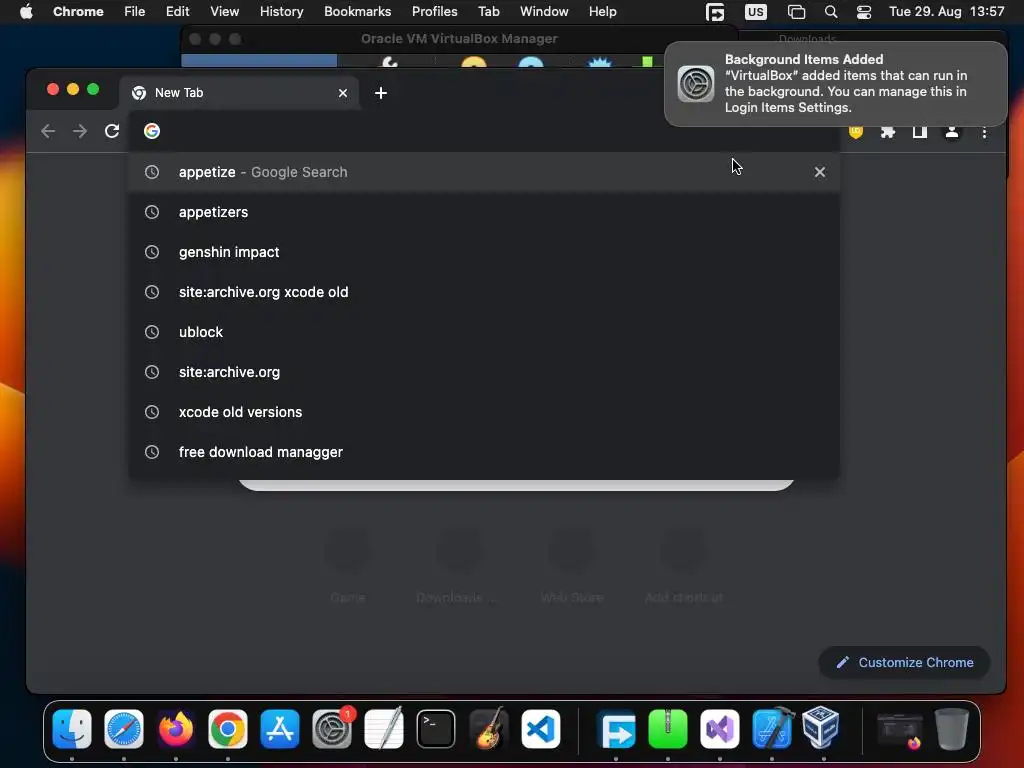1024x768 pixels.
Task: Launch Xcode from the Dock
Action: (772, 729)
